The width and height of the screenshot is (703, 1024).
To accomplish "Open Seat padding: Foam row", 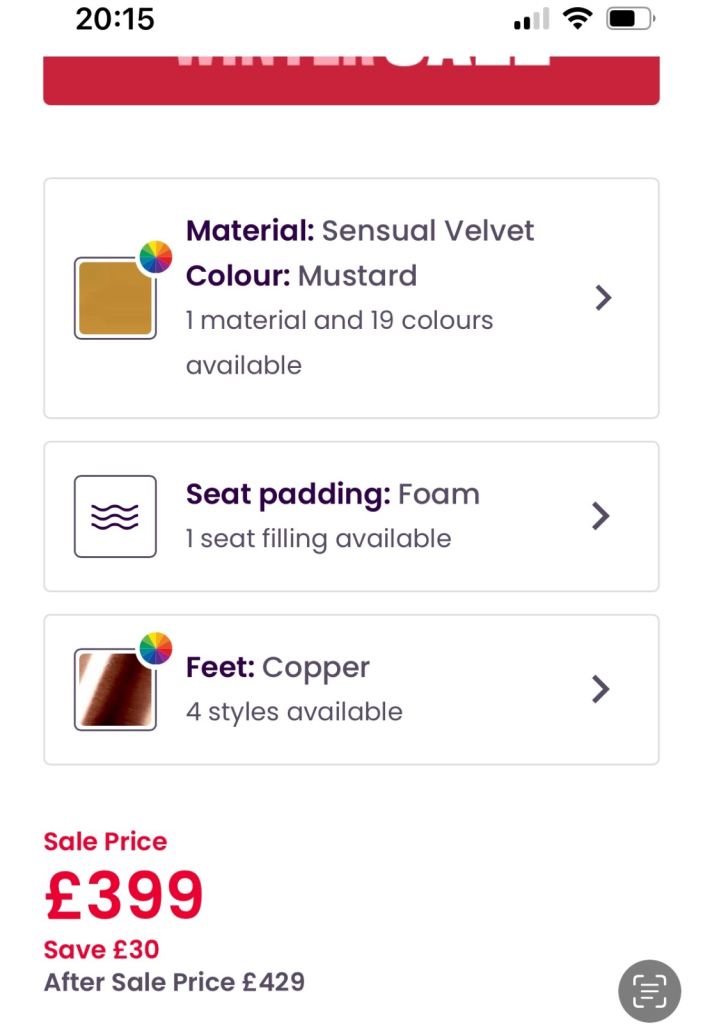I will pos(333,495).
